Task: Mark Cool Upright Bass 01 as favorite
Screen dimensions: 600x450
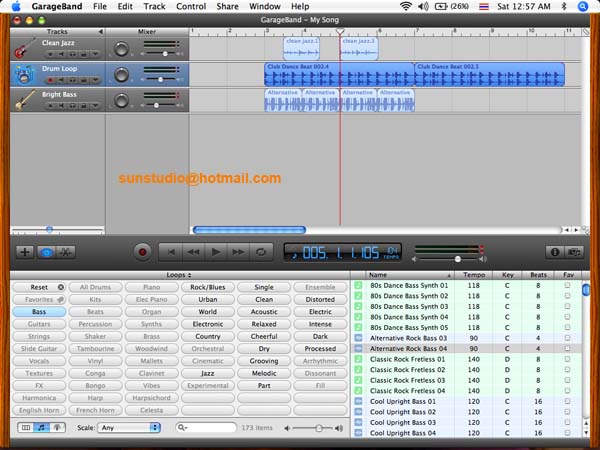Action: pos(567,401)
